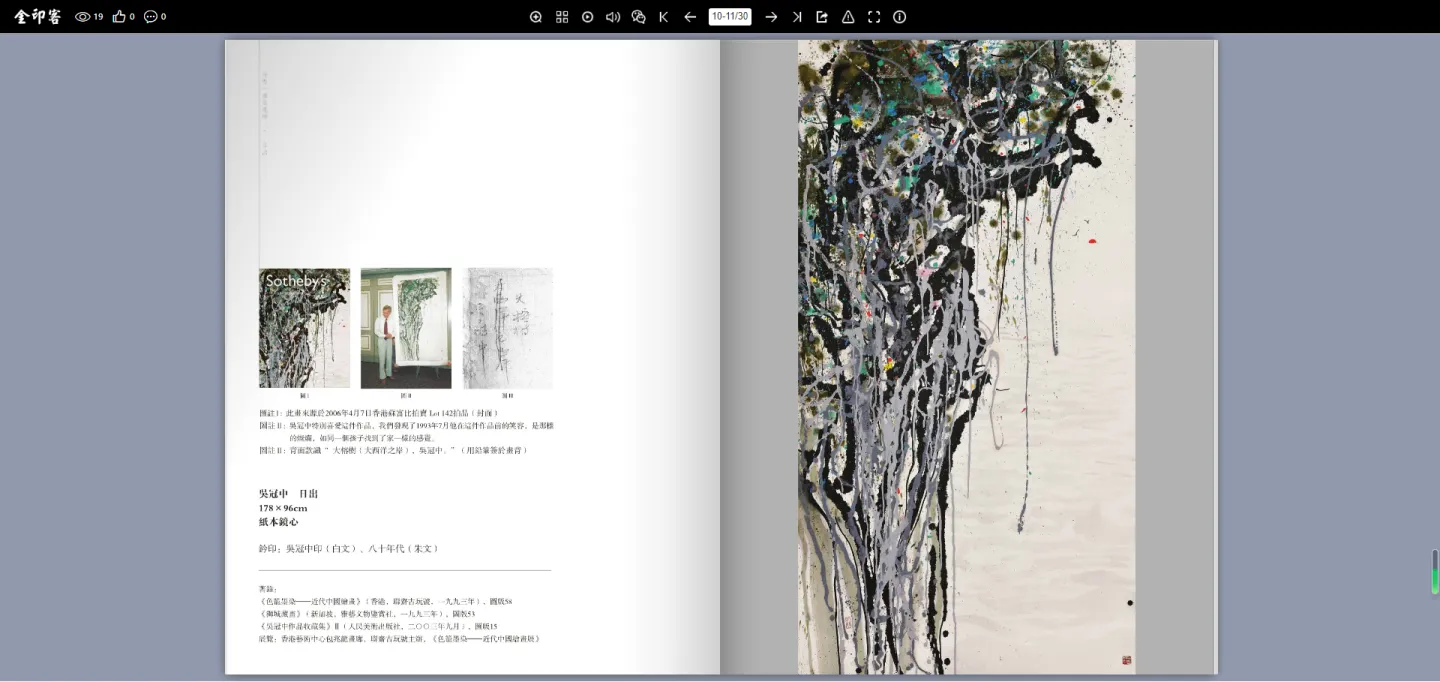Click the share export icon
Screen dimensions: 1440x682
822,17
